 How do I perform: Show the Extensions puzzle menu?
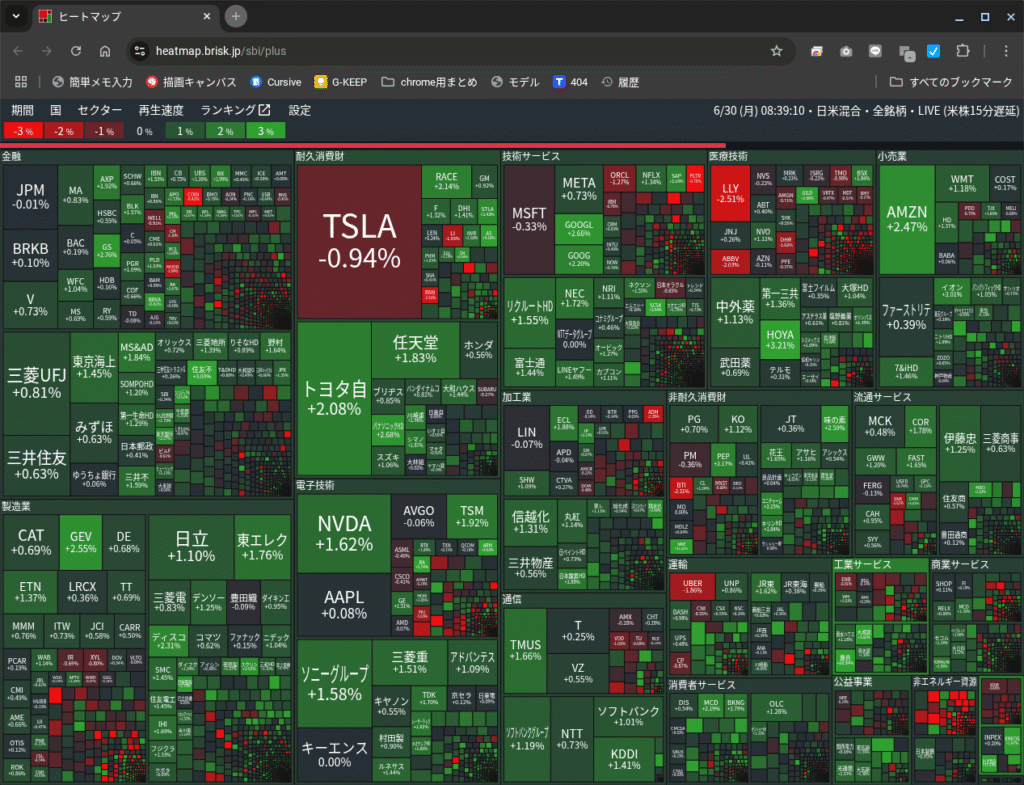click(963, 51)
